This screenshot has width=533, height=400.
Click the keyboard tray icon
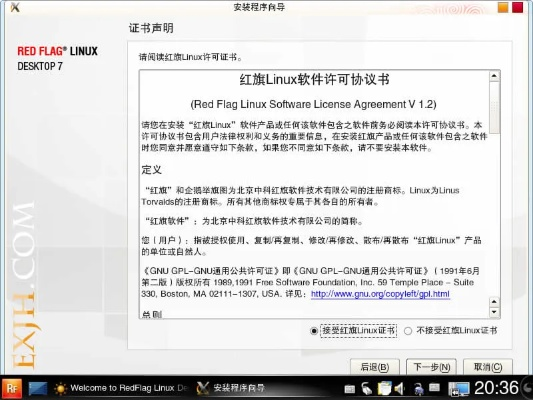349,389
